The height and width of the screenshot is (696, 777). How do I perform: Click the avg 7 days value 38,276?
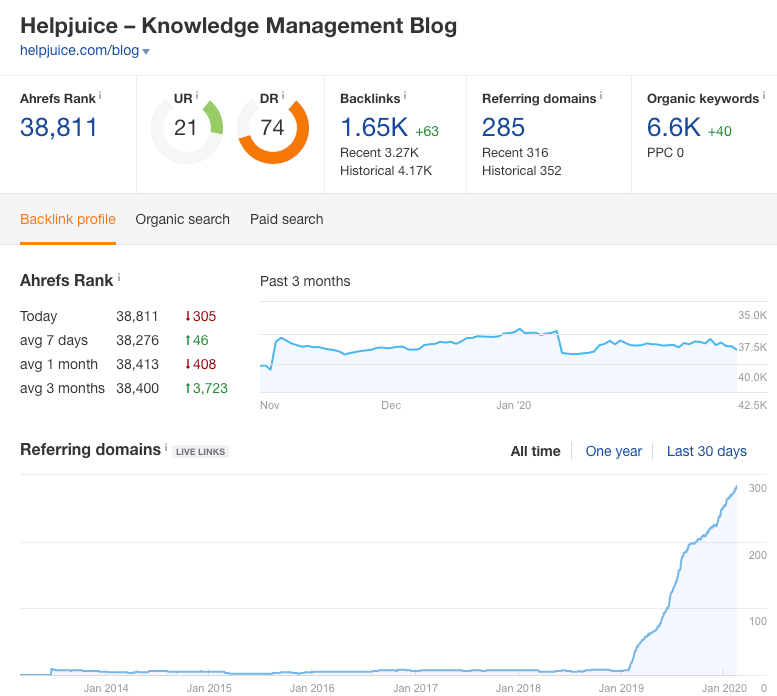click(137, 340)
